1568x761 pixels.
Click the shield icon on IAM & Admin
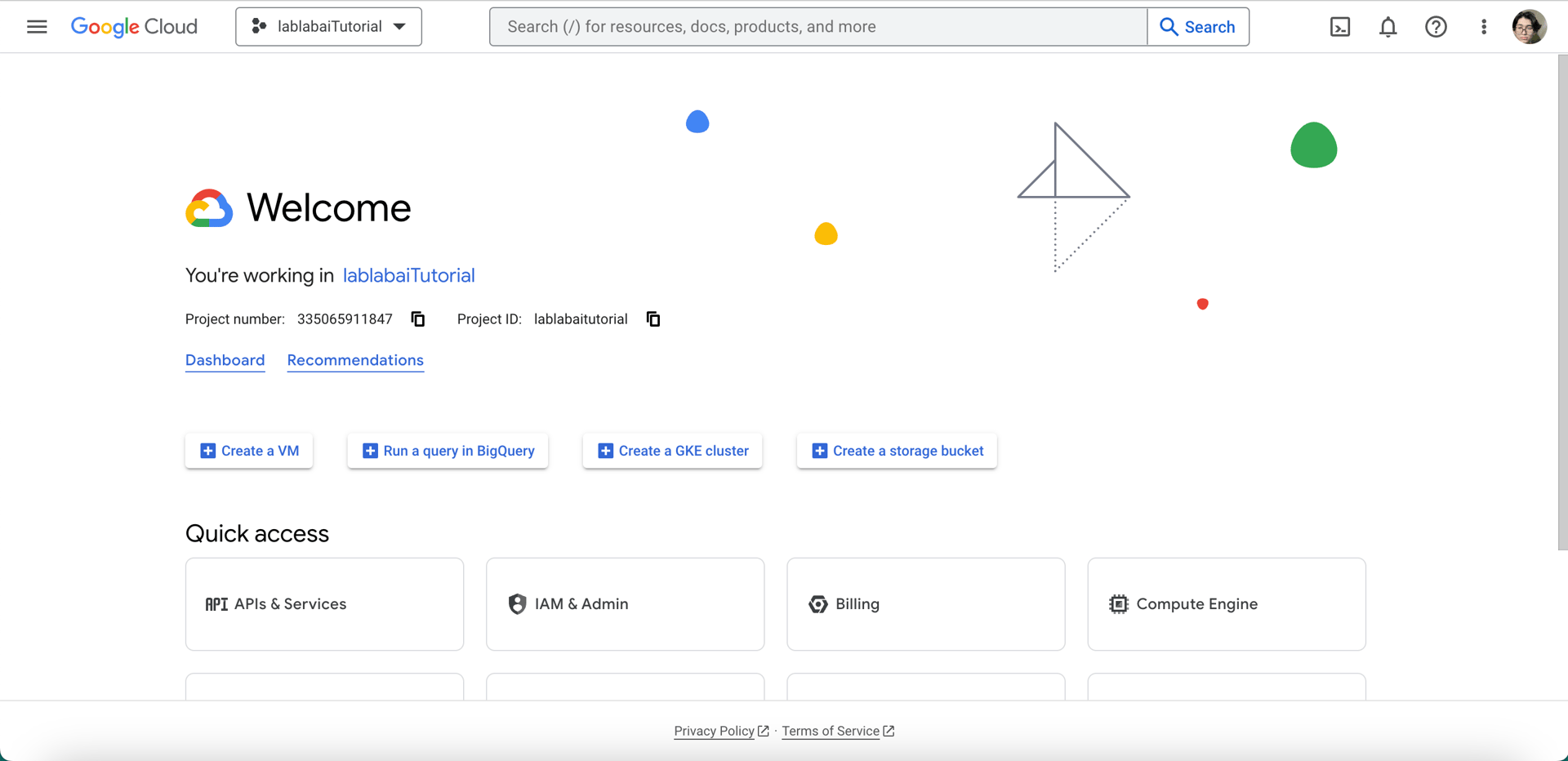pyautogui.click(x=517, y=604)
